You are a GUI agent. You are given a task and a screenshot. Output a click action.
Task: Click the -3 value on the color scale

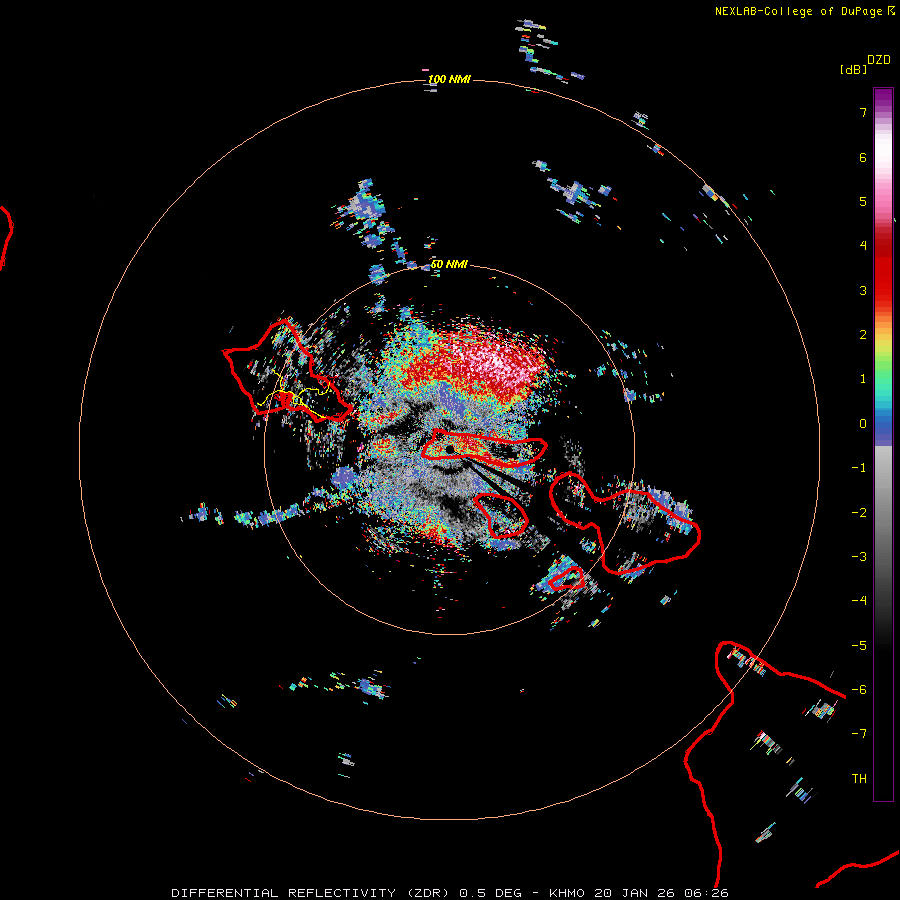[859, 557]
